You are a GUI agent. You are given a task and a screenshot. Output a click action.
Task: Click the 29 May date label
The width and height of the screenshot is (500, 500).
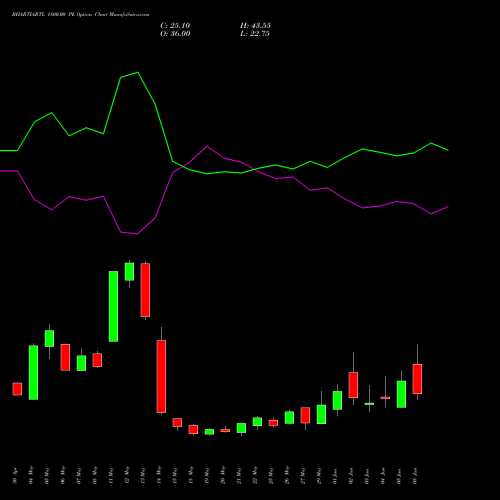click(319, 476)
